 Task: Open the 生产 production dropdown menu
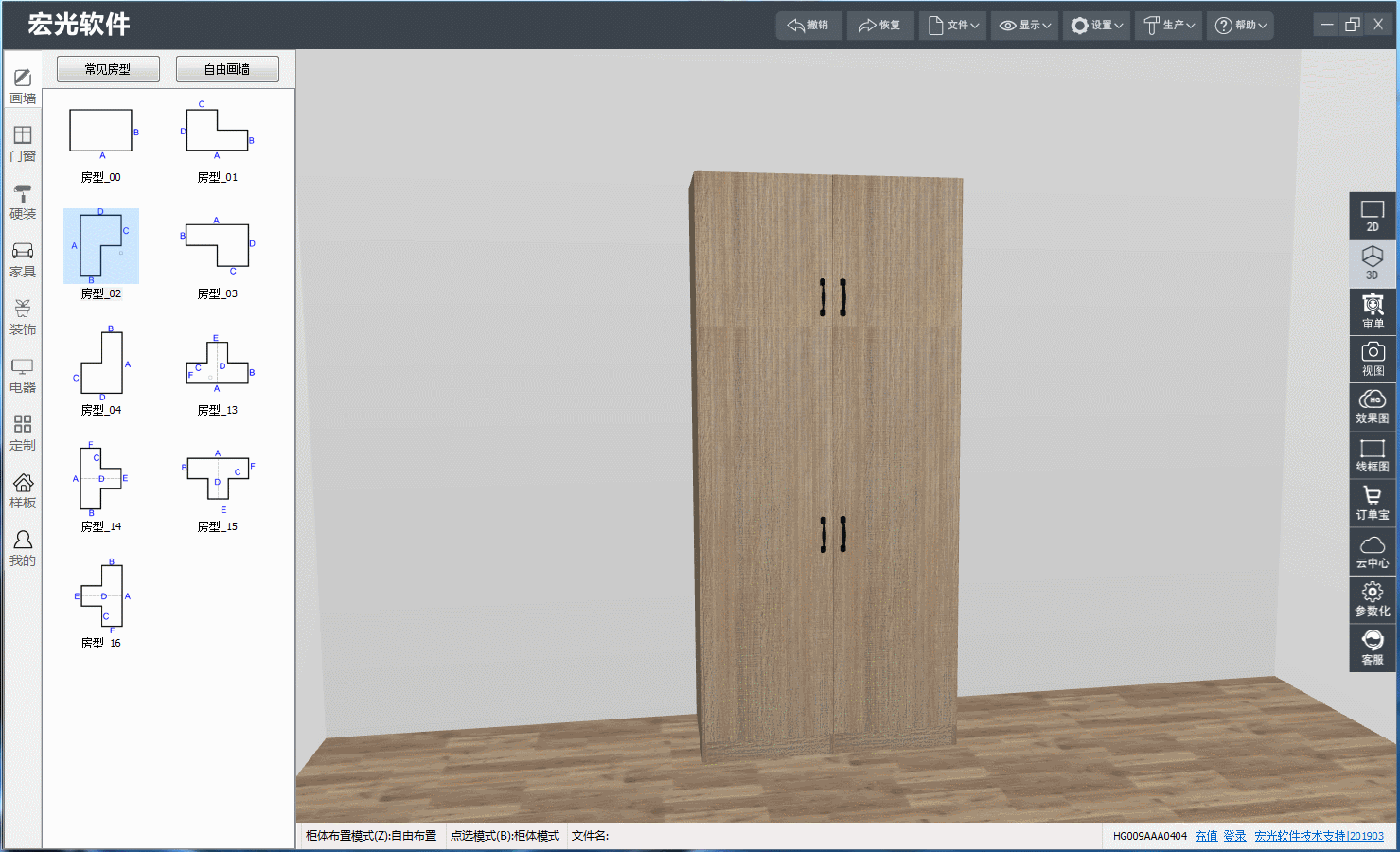click(x=1168, y=26)
